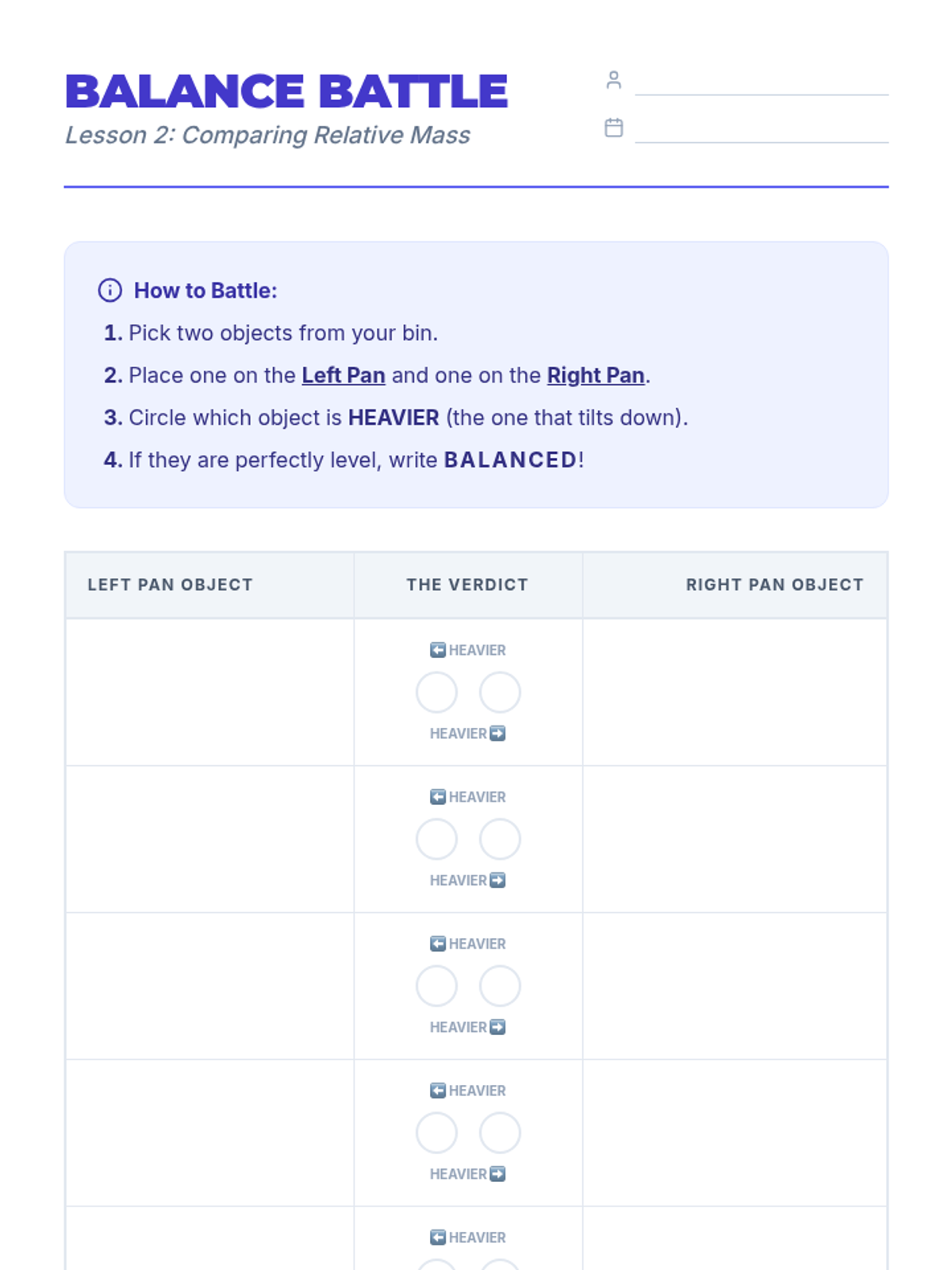Select the left-heavier circle in fourth row
The image size is (952, 1270).
436,1133
